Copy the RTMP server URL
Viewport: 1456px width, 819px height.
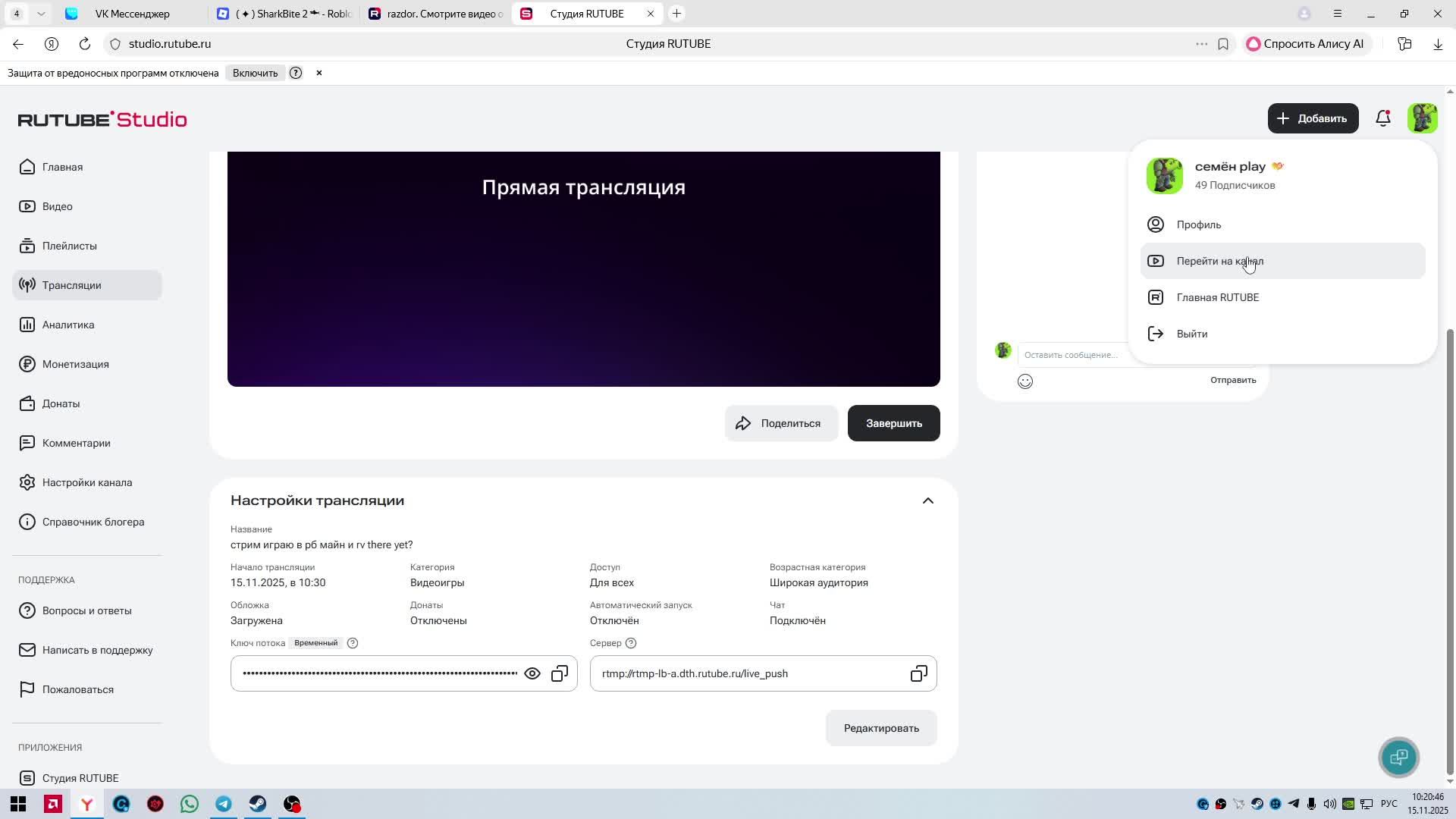[x=918, y=673]
